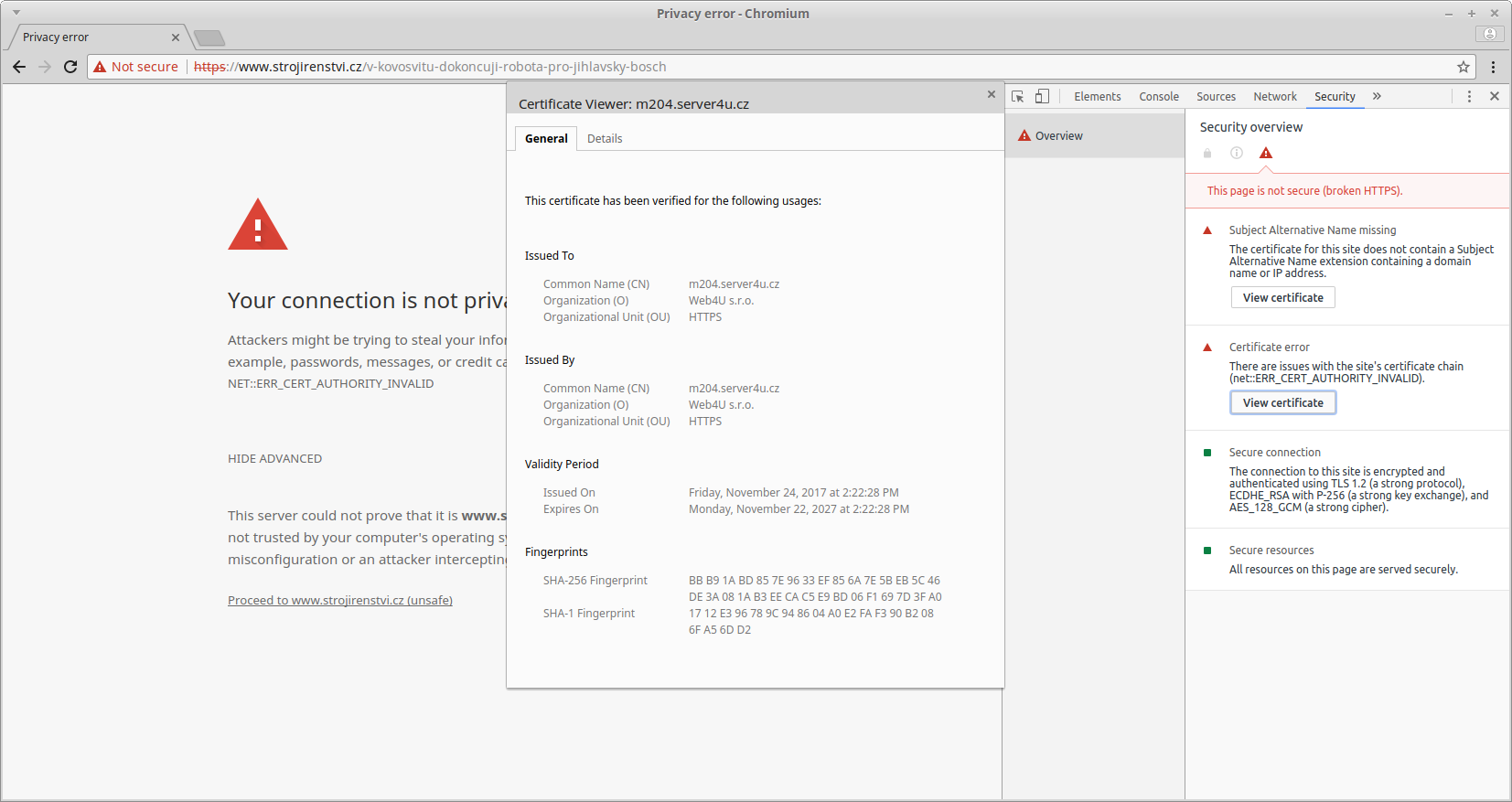Viewport: 1512px width, 802px height.
Task: Select Overview in the Security sidebar
Action: (1095, 136)
